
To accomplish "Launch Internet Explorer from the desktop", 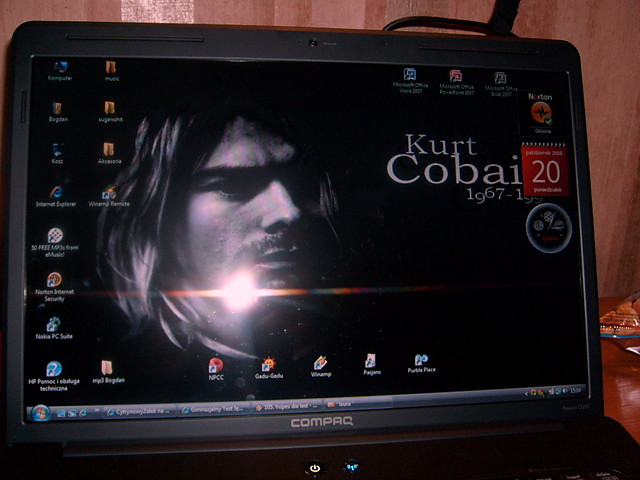I will point(56,196).
